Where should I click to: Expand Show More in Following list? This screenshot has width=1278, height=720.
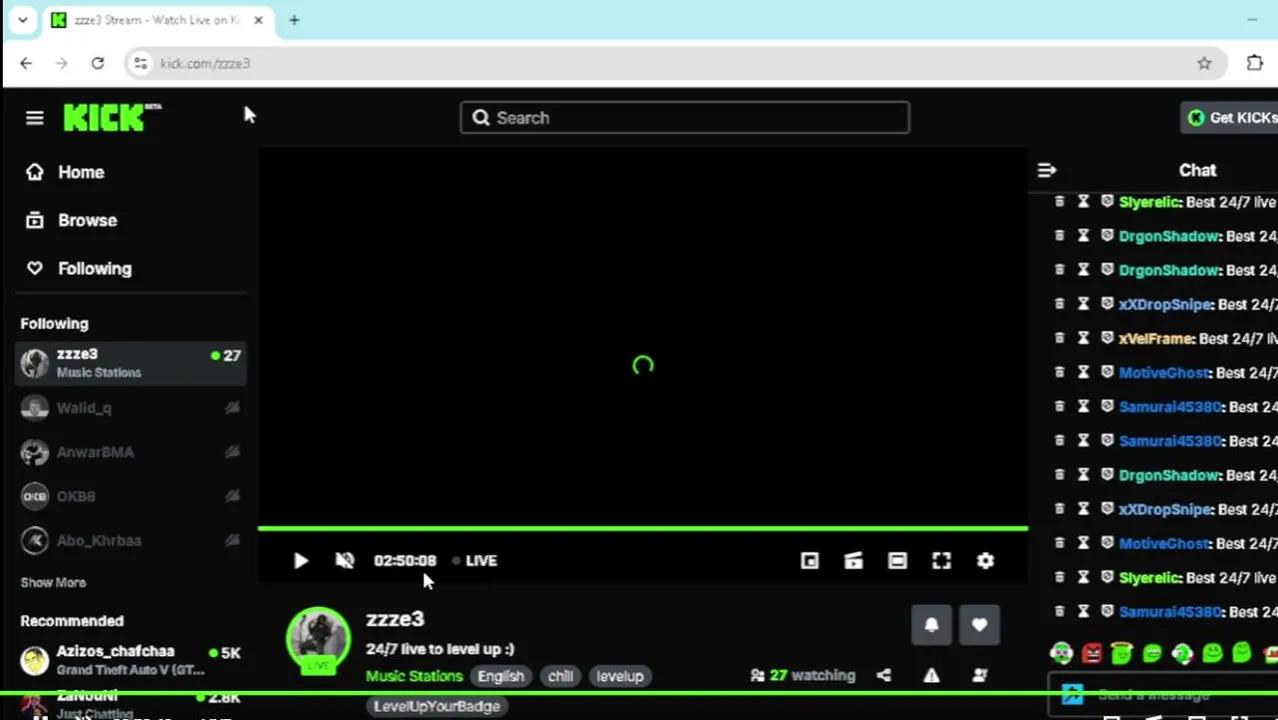53,582
